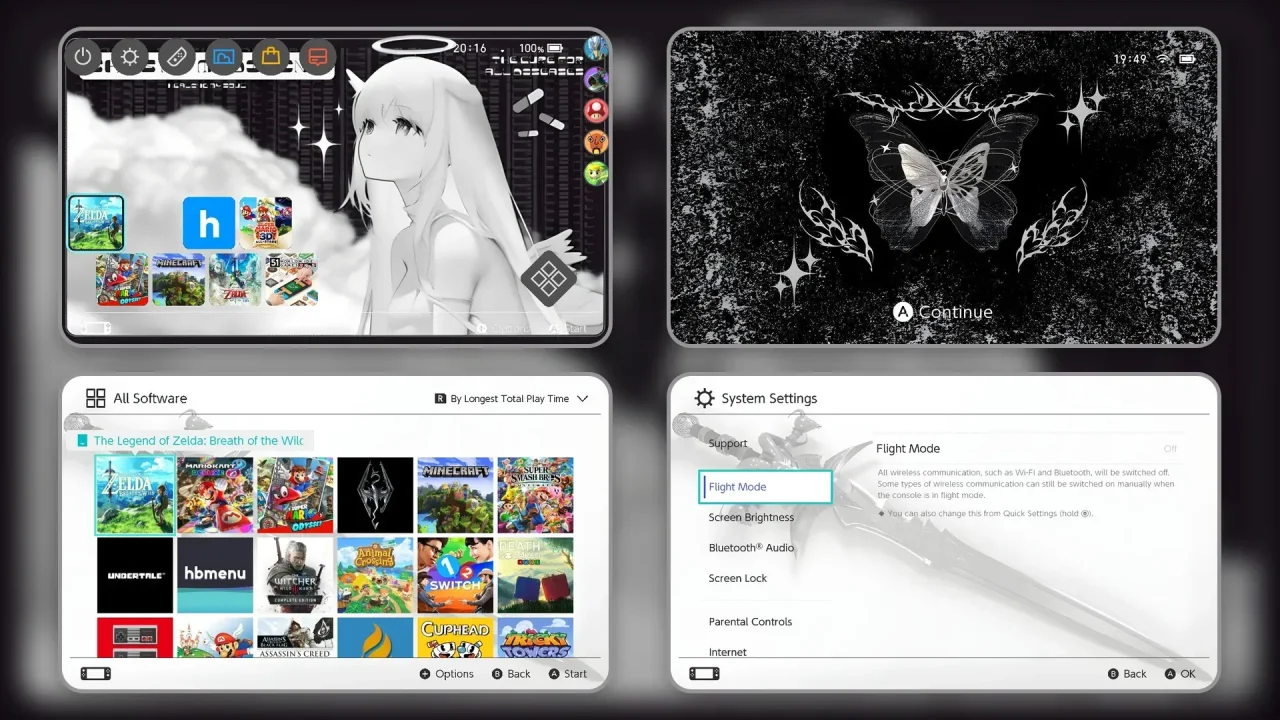This screenshot has height=720, width=1280.
Task: Toggle Flight Mode Off switch
Action: point(1170,449)
